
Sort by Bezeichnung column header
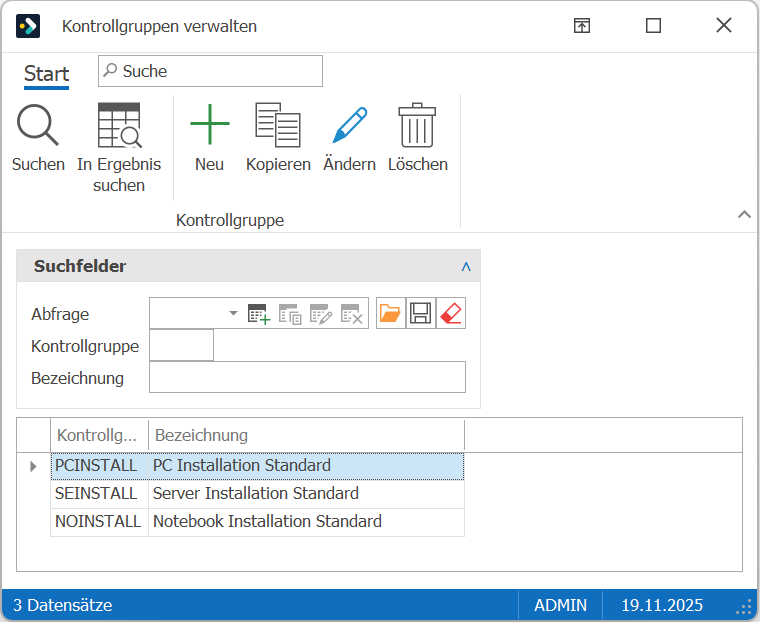(x=306, y=435)
